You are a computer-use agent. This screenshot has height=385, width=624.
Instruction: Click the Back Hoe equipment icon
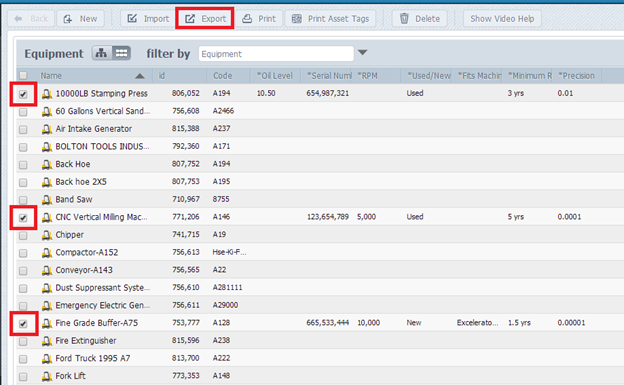pyautogui.click(x=47, y=164)
